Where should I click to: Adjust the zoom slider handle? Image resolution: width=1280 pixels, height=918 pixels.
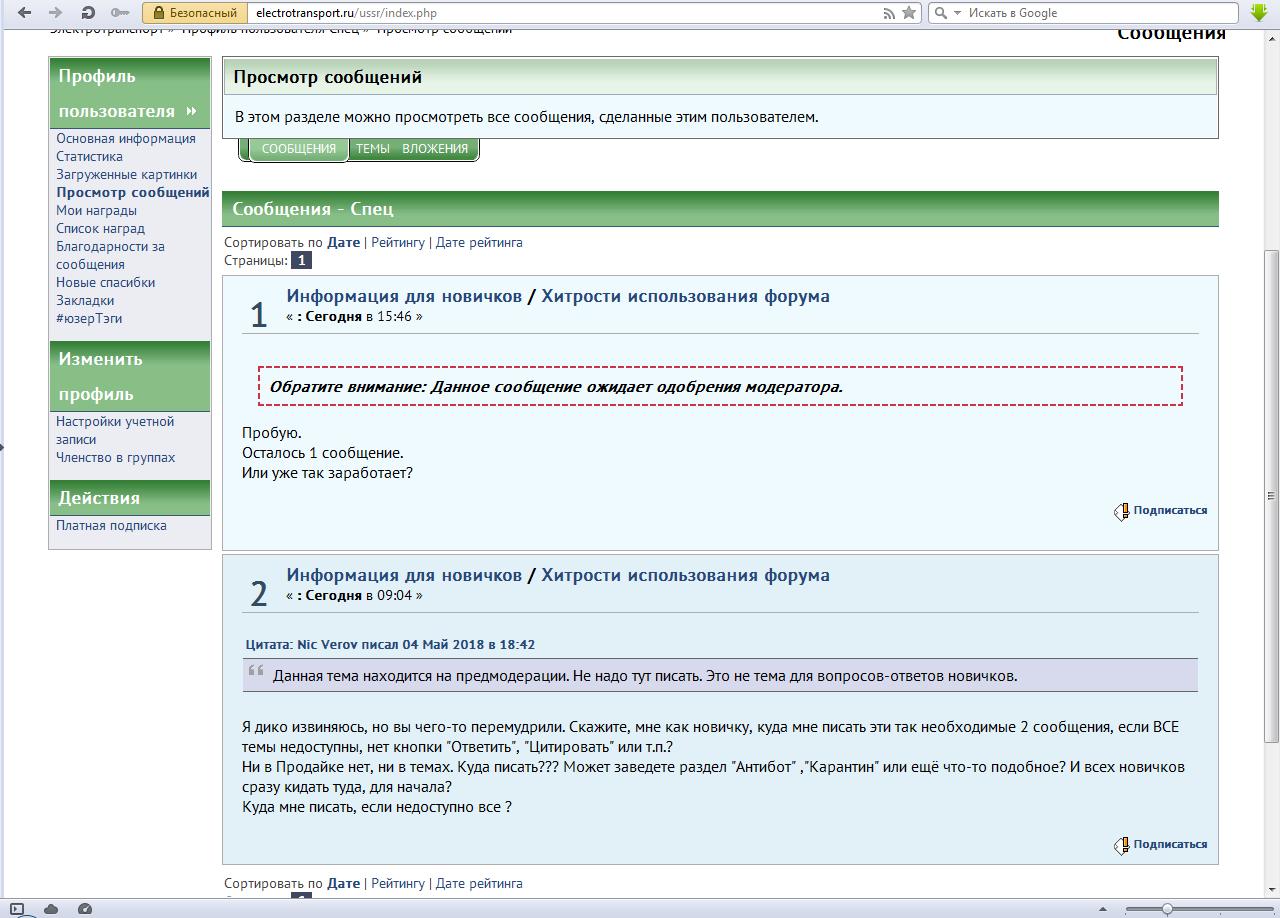click(x=1166, y=909)
